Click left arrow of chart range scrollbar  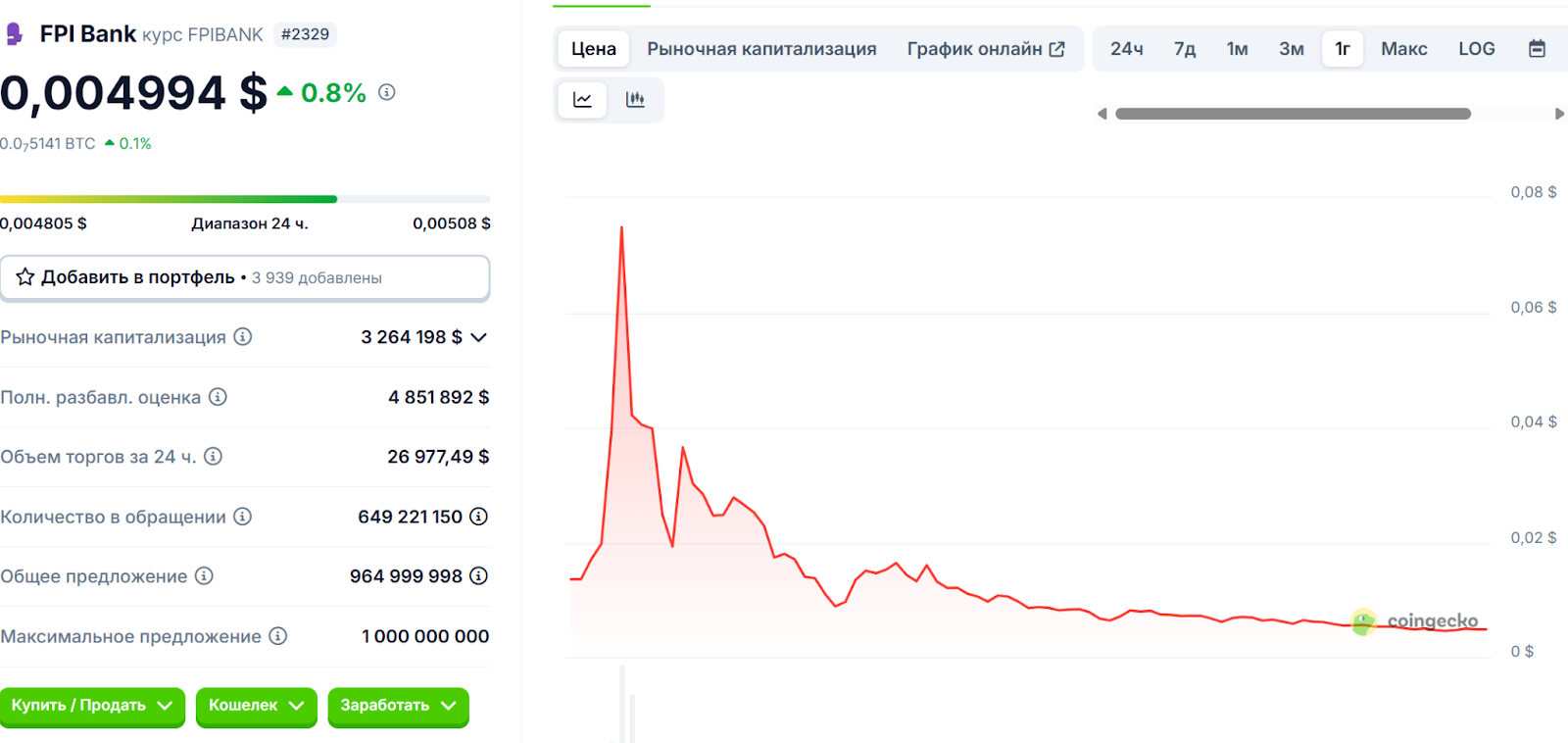pyautogui.click(x=1102, y=114)
